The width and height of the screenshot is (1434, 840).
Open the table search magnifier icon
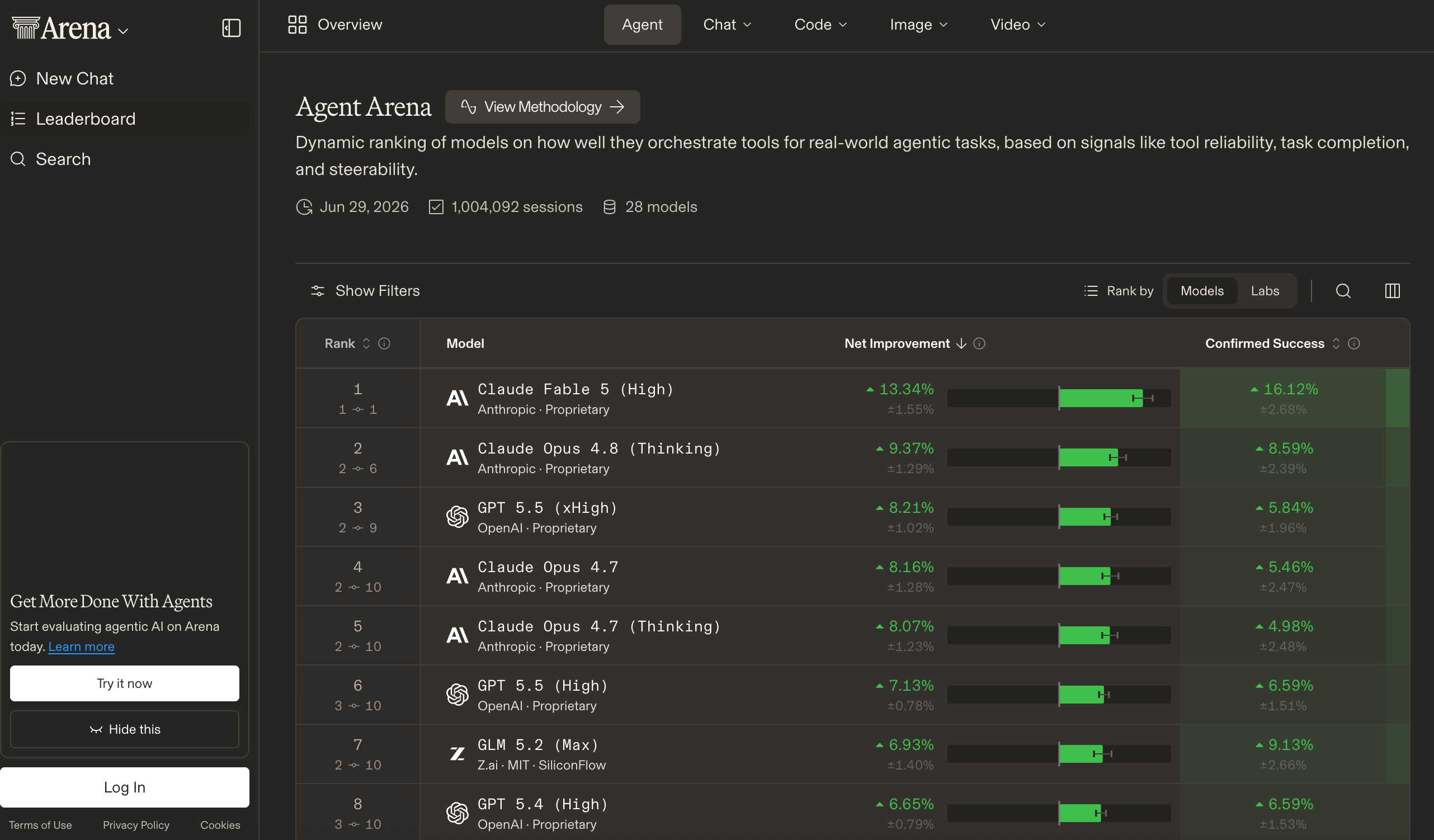click(1343, 291)
